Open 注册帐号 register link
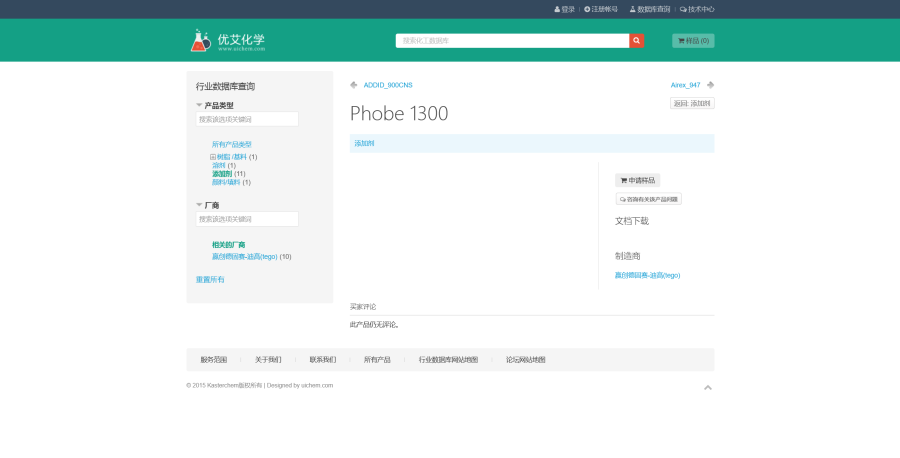Image resolution: width=900 pixels, height=458 pixels. (601, 9)
